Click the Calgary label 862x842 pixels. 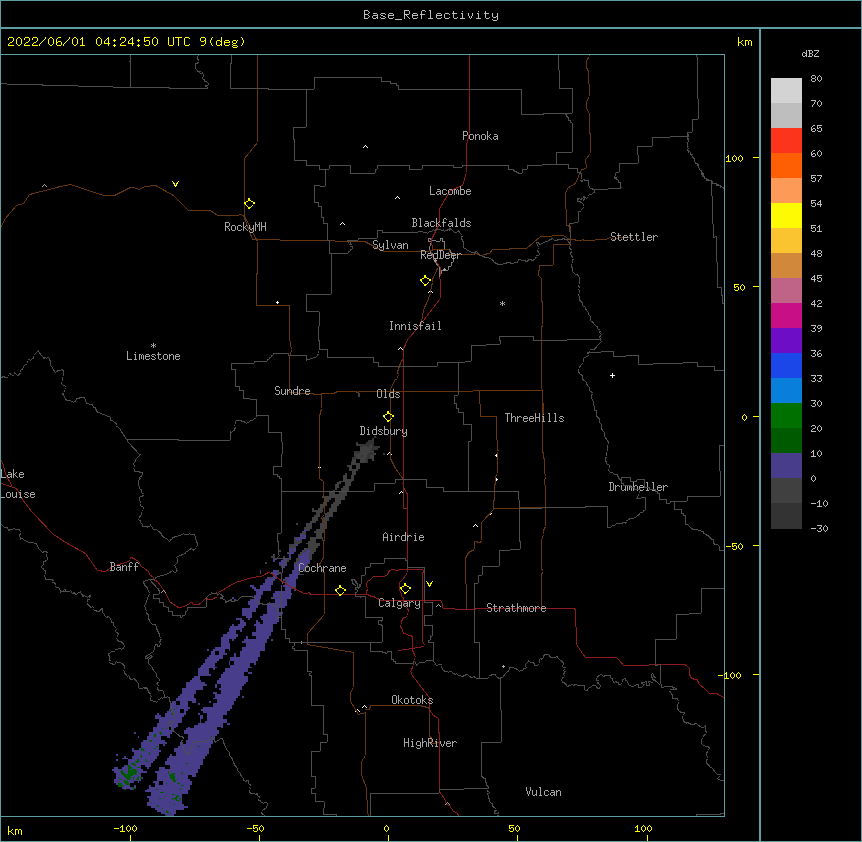pyautogui.click(x=399, y=603)
